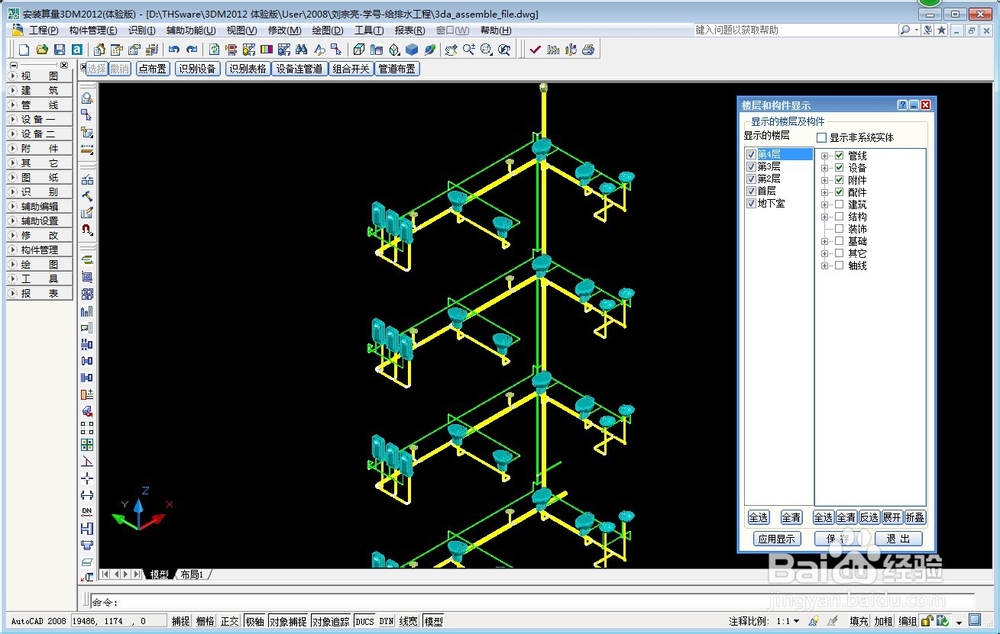
Task: Click the command line input field
Action: coord(533,601)
